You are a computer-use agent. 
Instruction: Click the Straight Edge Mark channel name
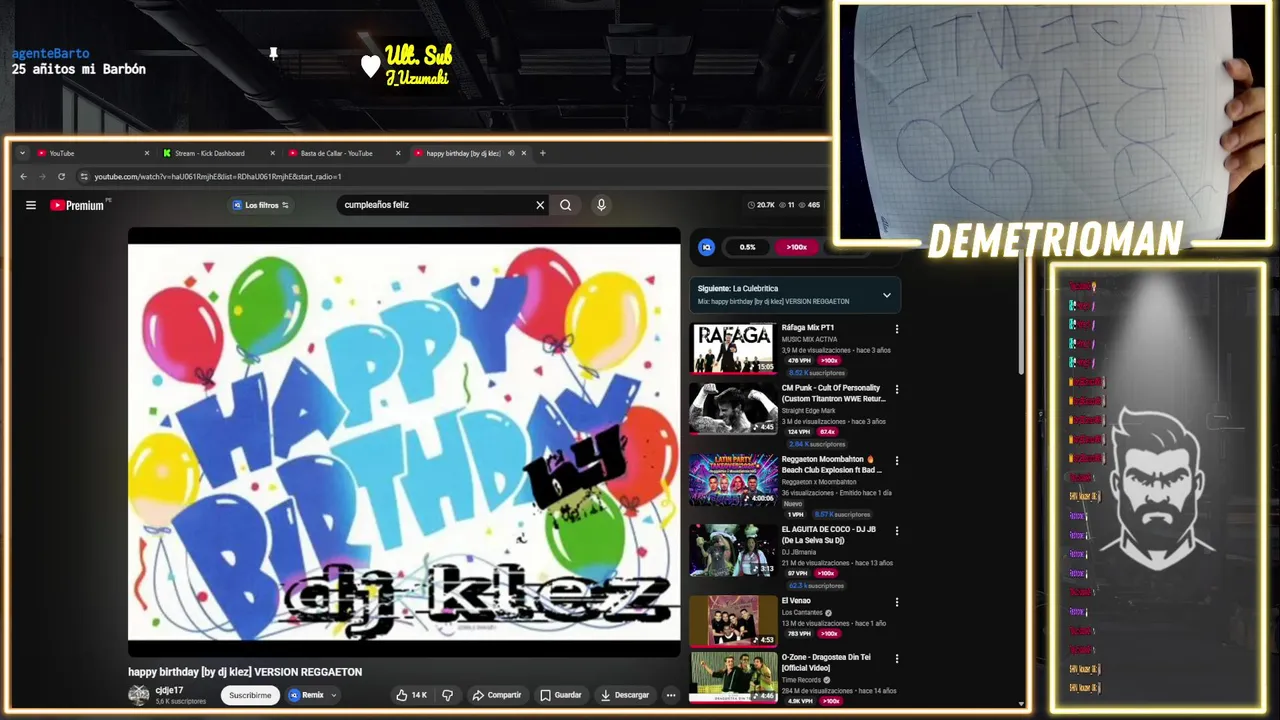tap(809, 411)
